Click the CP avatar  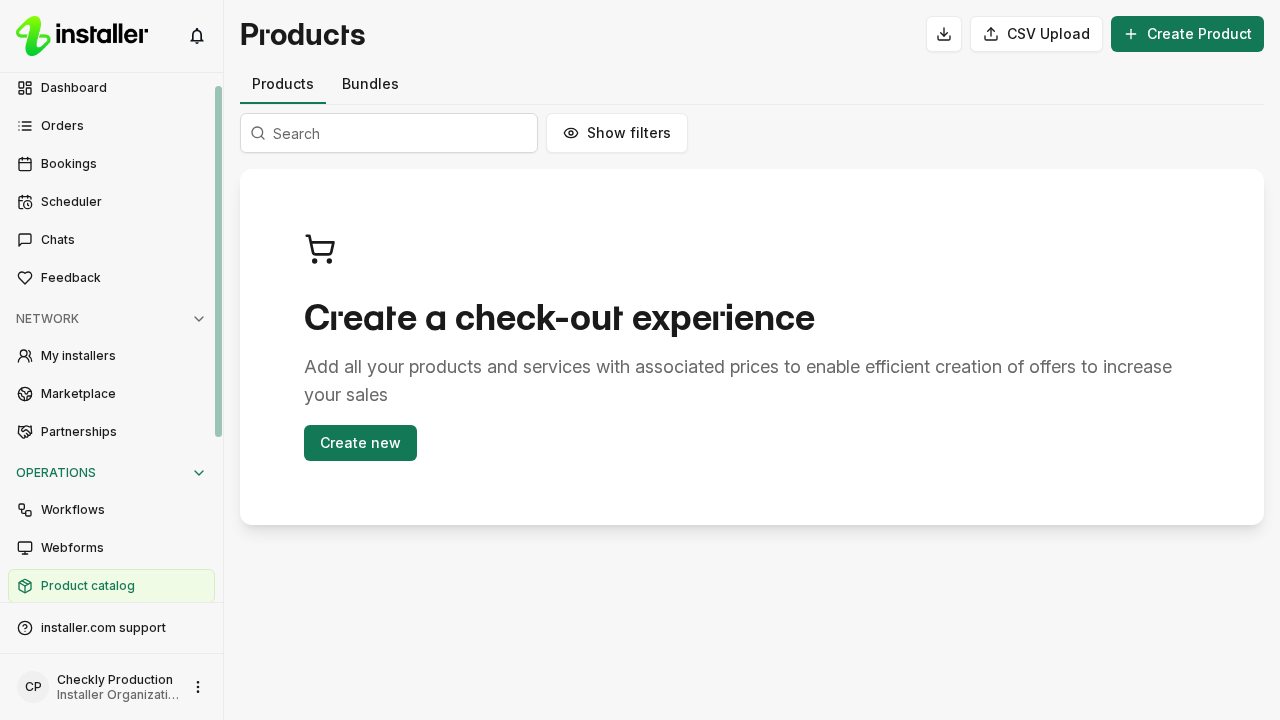[33, 687]
